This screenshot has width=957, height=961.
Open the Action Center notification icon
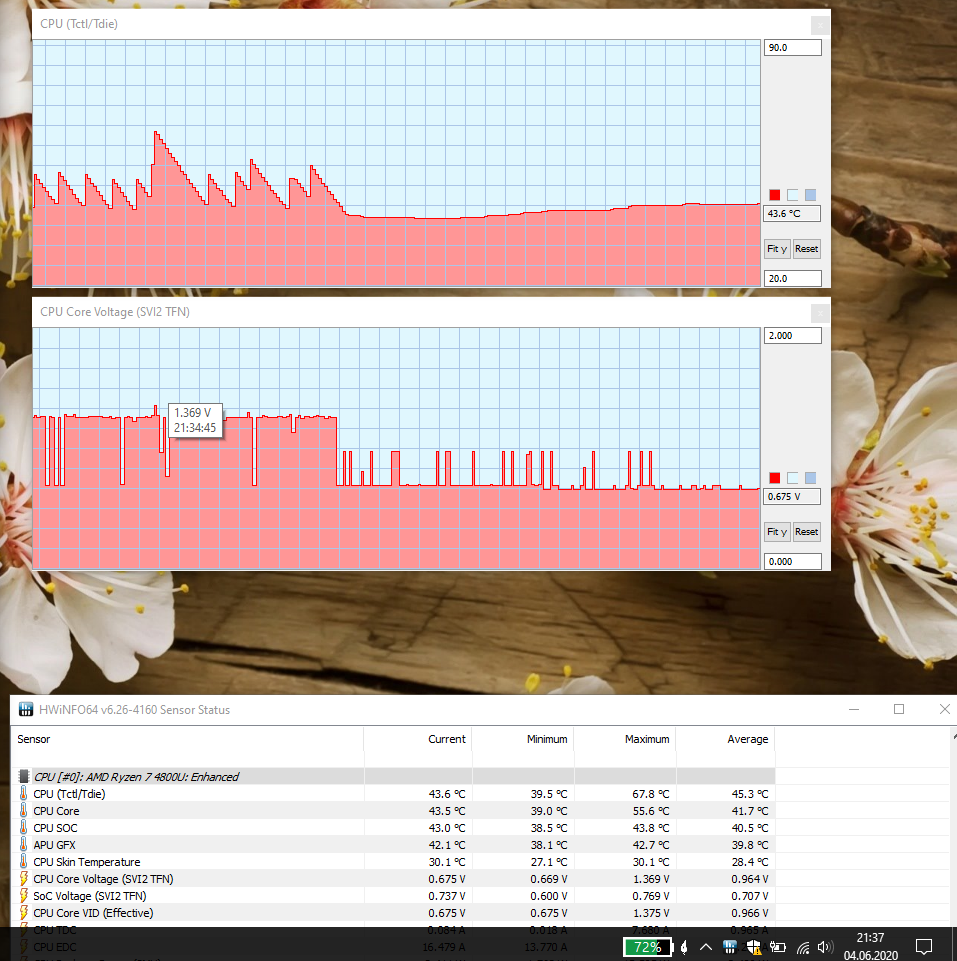[x=923, y=947]
